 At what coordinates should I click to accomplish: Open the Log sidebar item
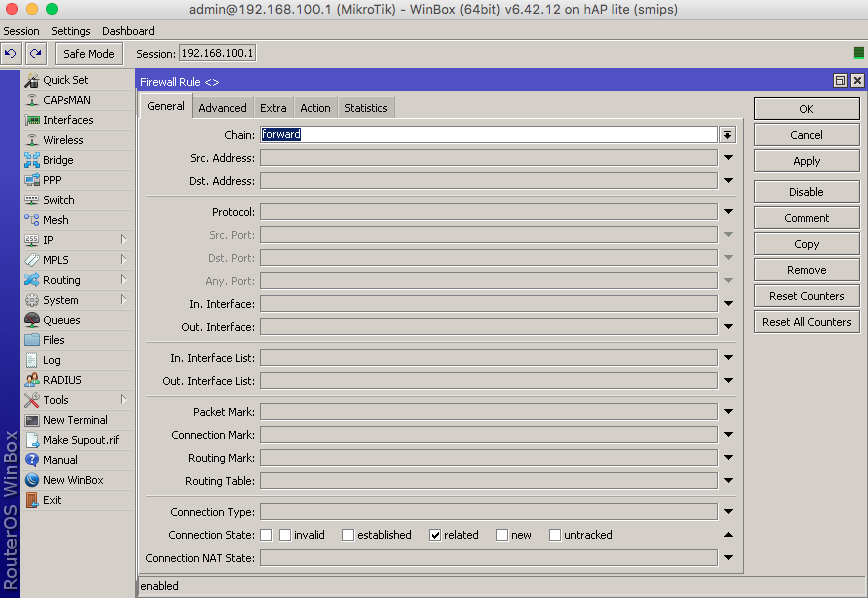[x=78, y=360]
